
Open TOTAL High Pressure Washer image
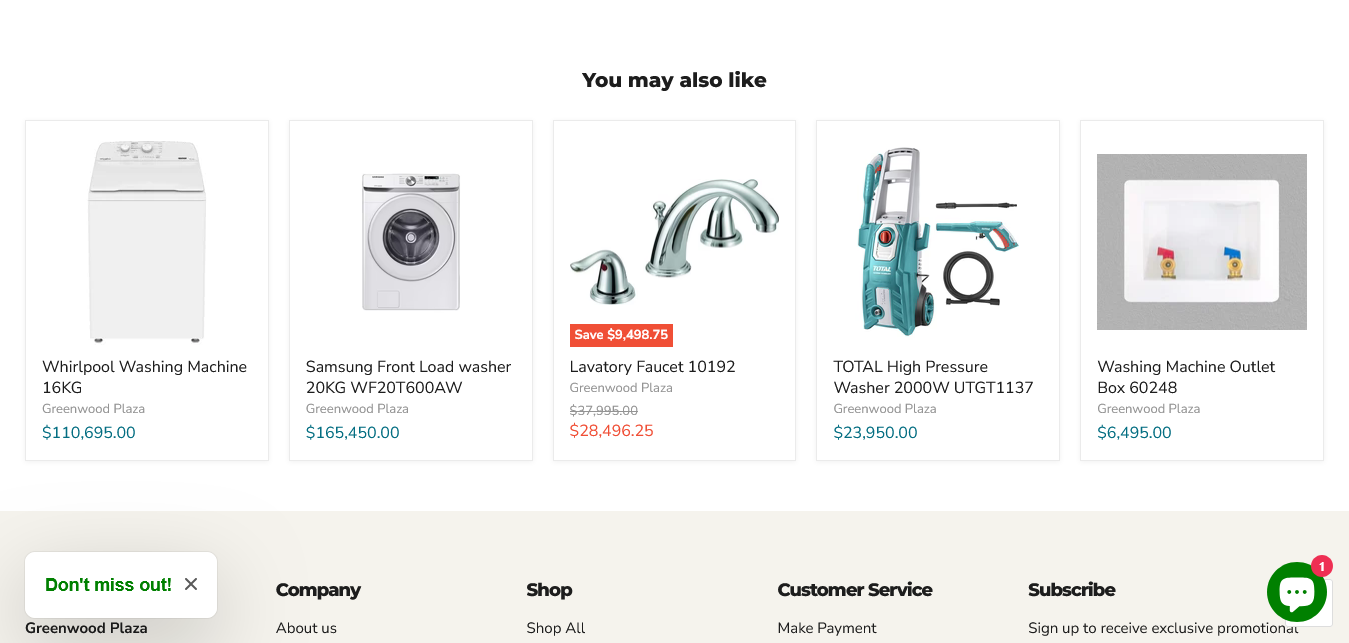[937, 241]
